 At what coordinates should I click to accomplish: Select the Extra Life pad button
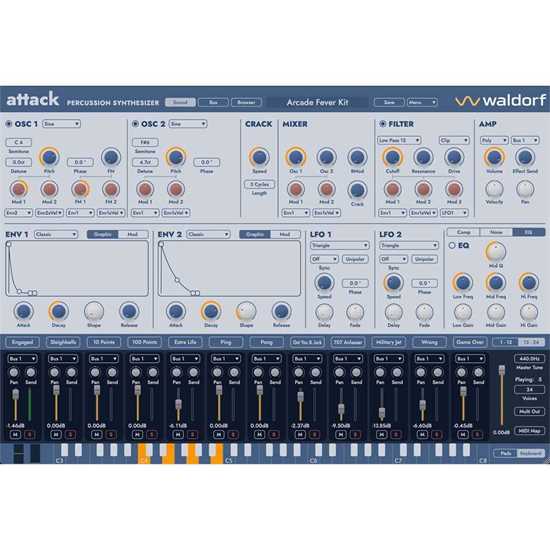pos(185,342)
